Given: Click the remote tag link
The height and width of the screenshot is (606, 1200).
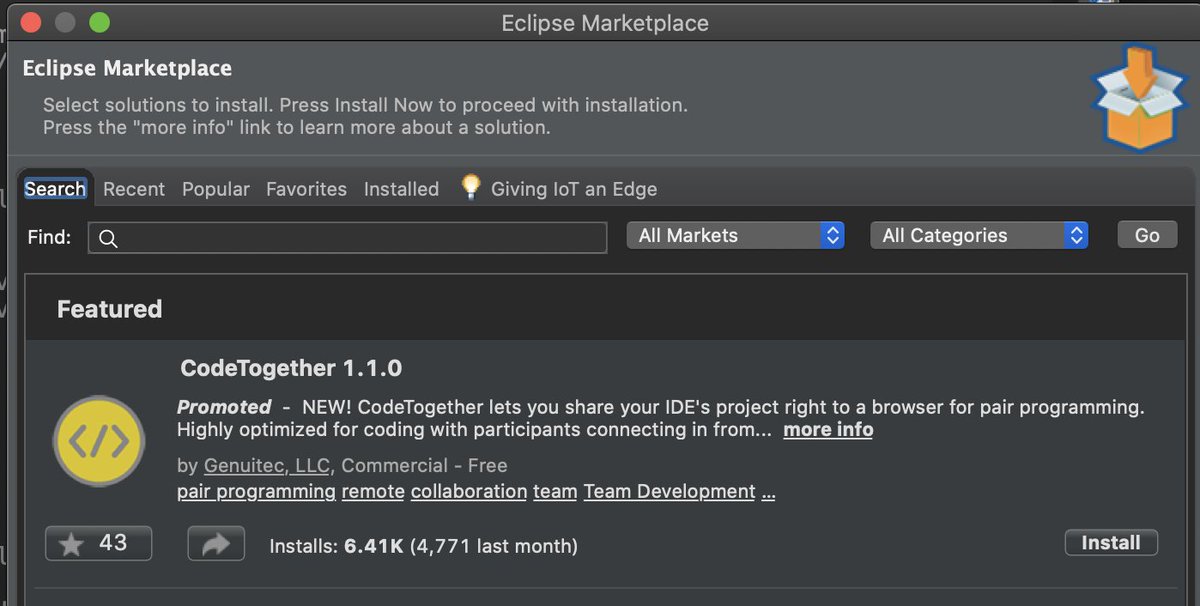Looking at the screenshot, I should click(373, 492).
